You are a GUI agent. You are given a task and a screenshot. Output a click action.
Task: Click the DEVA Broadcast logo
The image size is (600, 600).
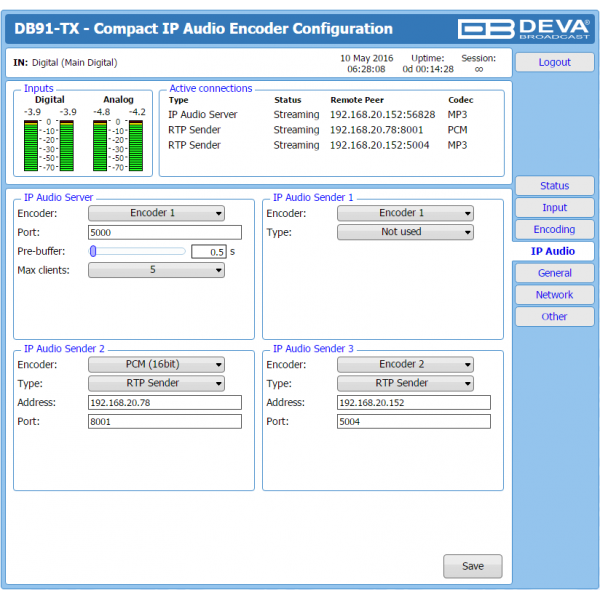[523, 29]
